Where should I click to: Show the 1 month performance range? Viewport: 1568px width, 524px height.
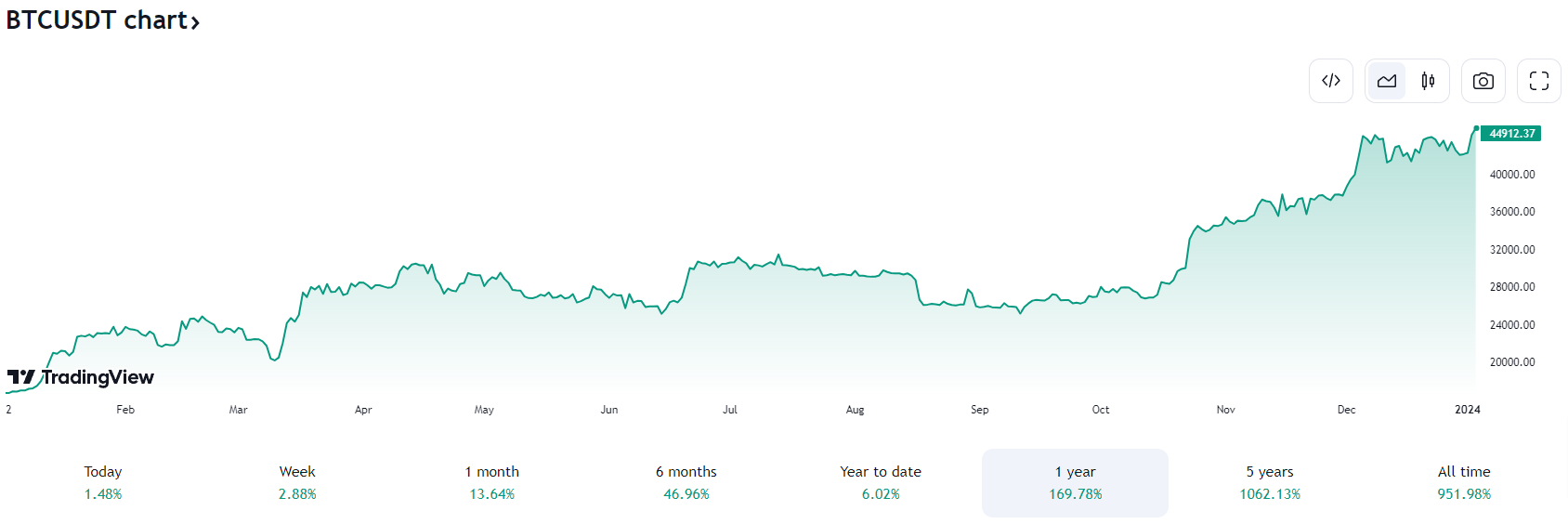click(x=492, y=483)
